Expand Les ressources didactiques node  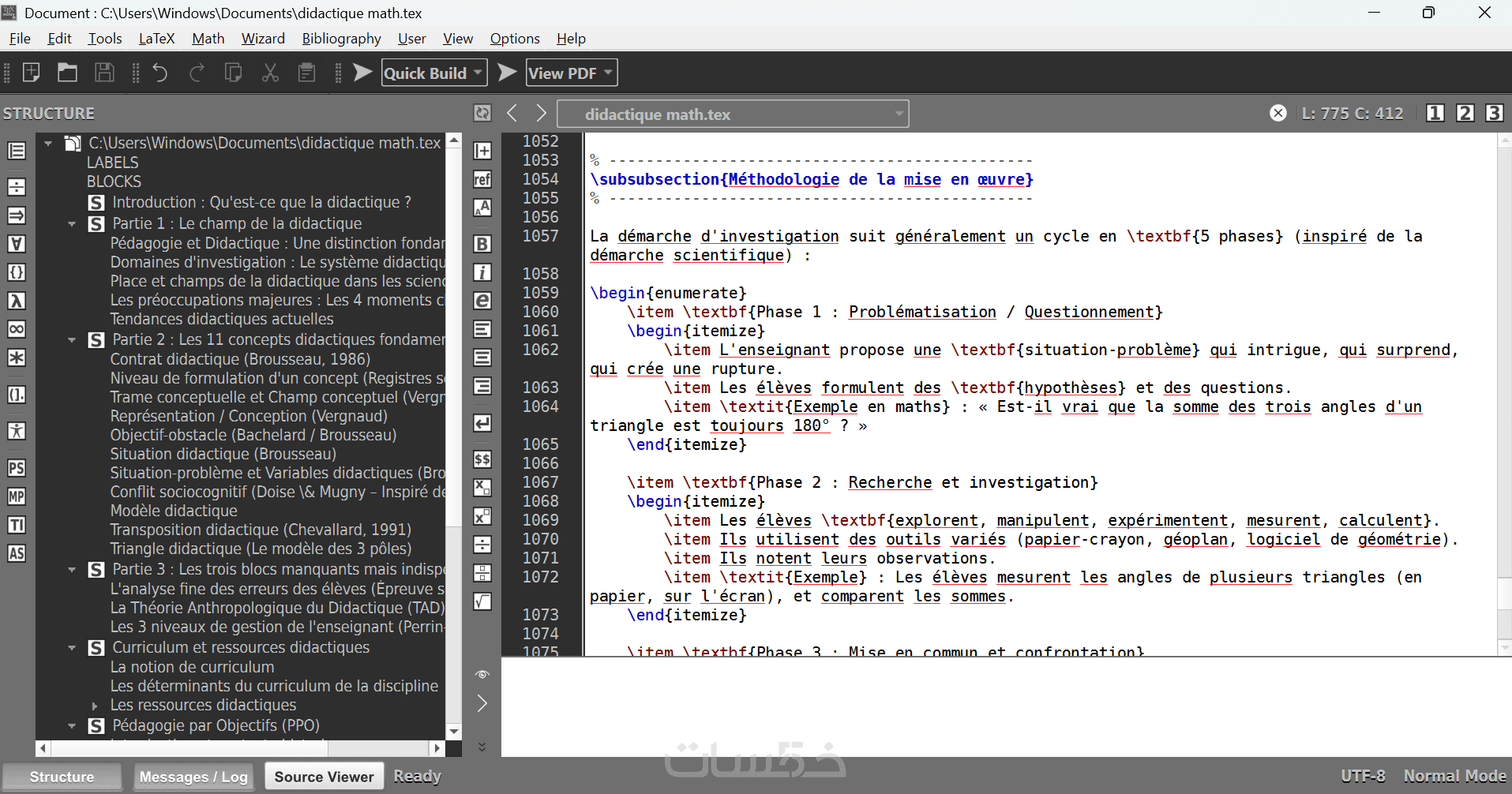click(95, 706)
